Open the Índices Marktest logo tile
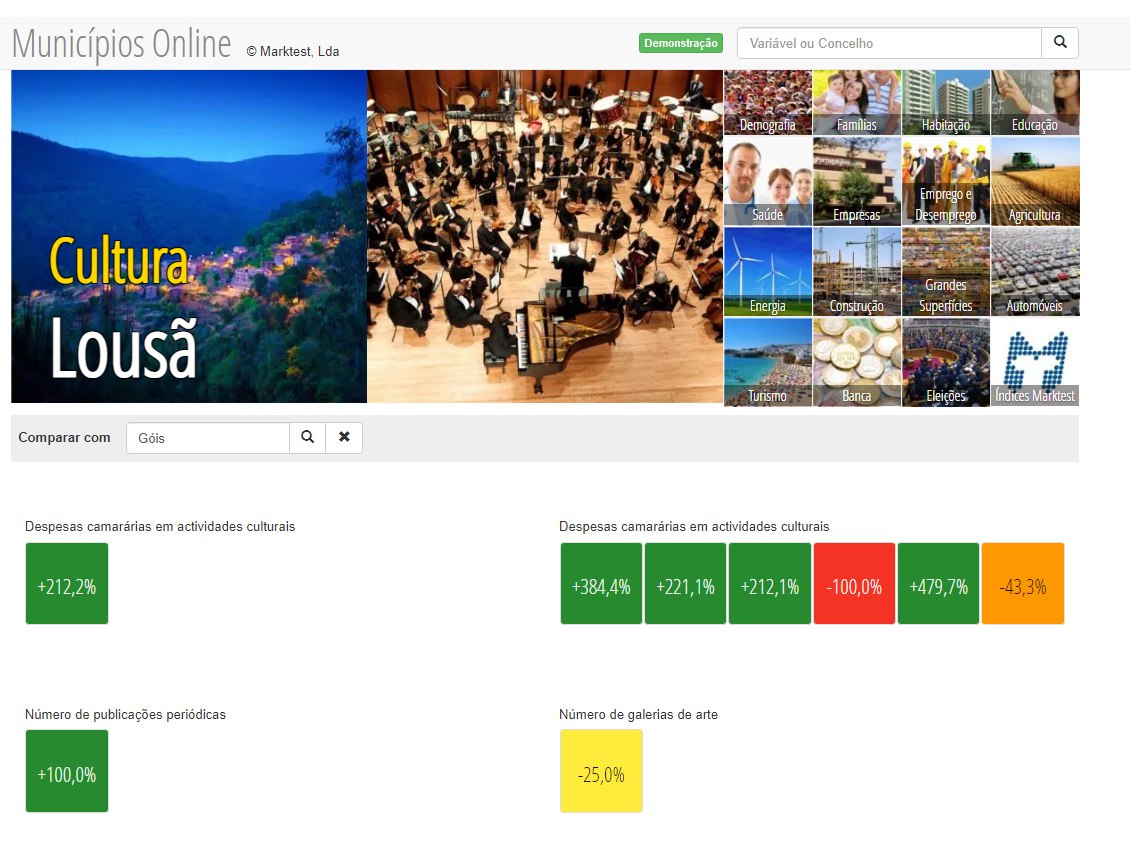Screen dimensions: 1131x841 (1034, 362)
